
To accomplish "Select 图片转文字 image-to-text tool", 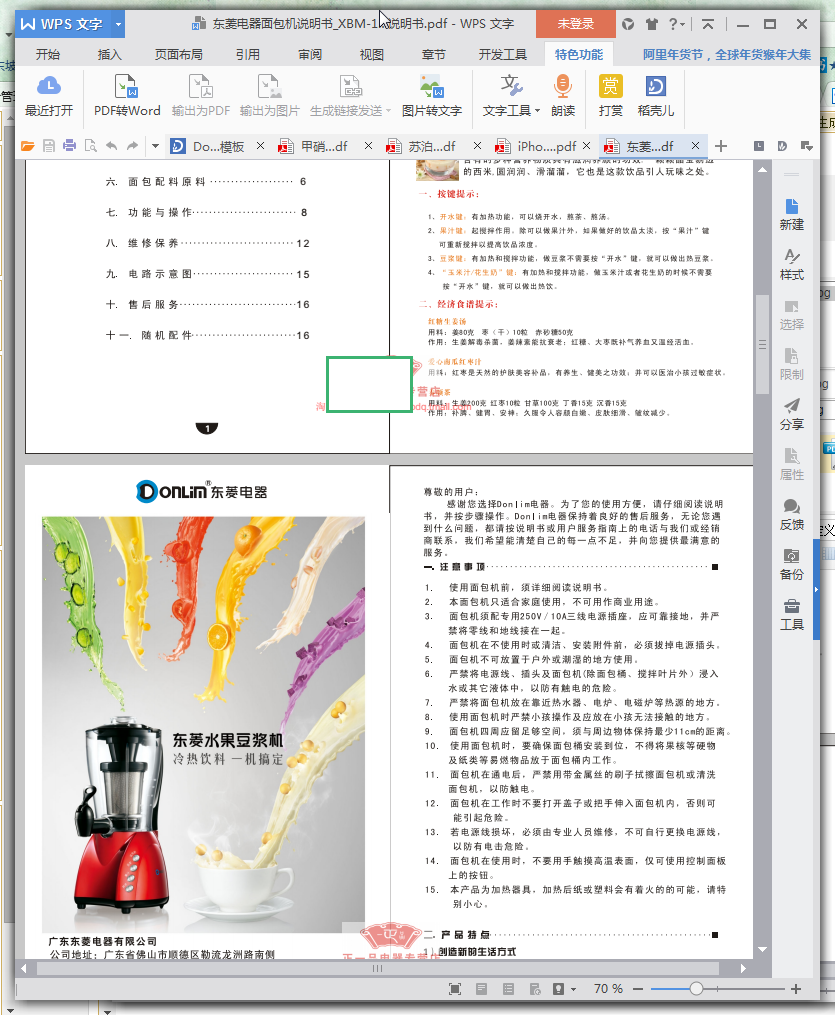I will [432, 96].
